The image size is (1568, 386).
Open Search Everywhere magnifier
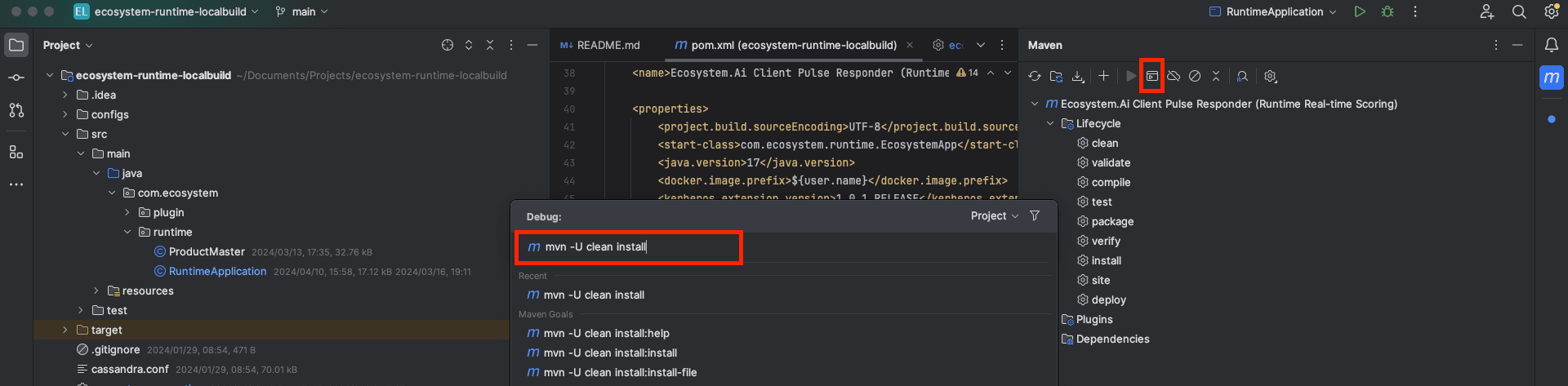(x=1519, y=11)
